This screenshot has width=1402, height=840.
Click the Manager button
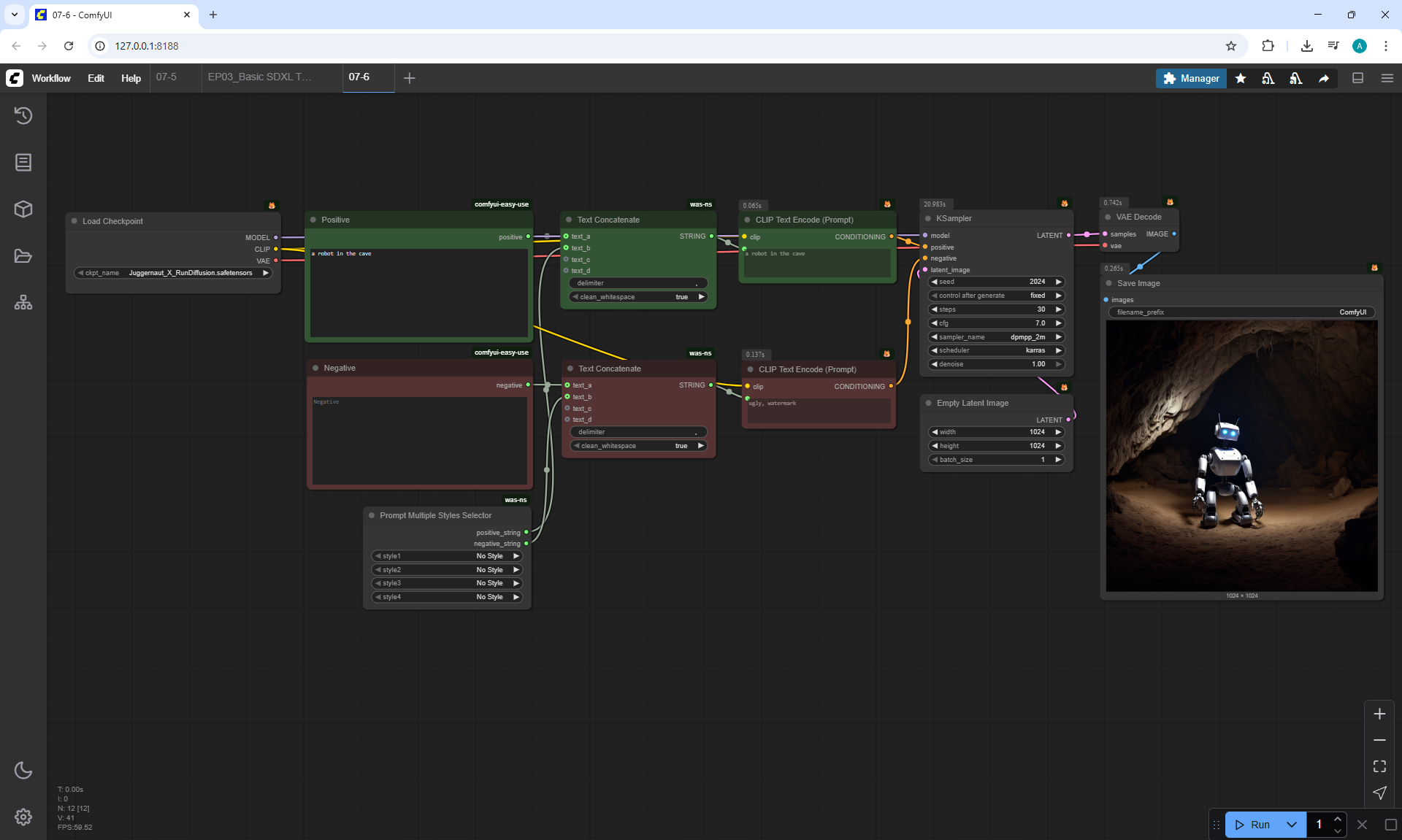click(1191, 78)
